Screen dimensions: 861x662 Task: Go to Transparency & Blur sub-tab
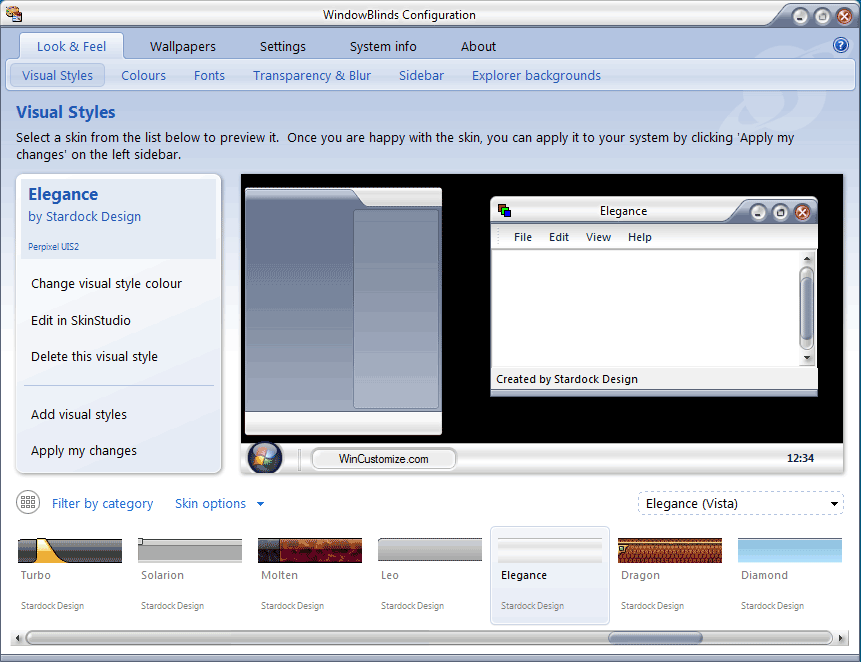312,75
